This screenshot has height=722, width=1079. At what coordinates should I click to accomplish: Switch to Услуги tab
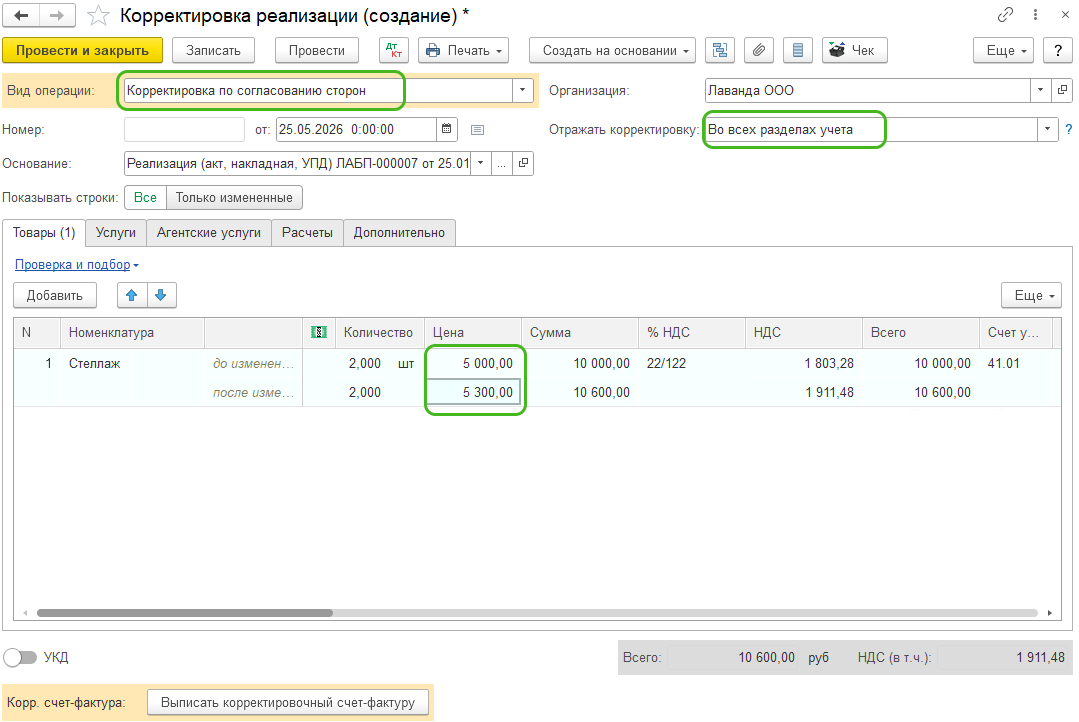[x=116, y=233]
